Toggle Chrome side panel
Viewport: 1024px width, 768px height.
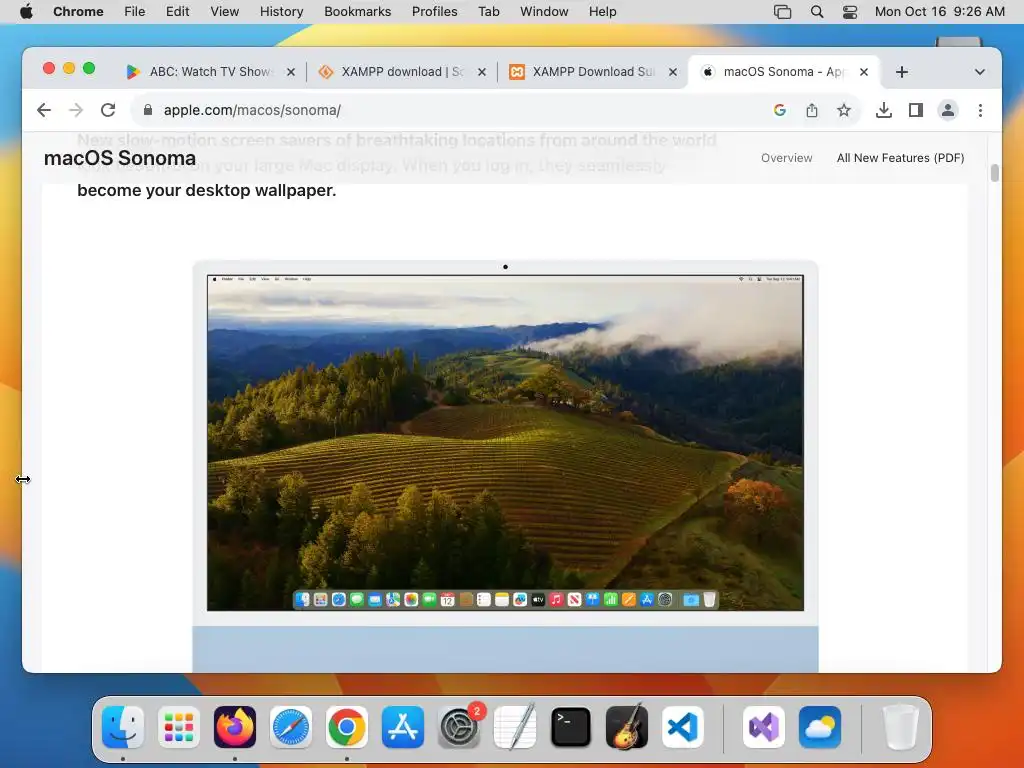(916, 110)
